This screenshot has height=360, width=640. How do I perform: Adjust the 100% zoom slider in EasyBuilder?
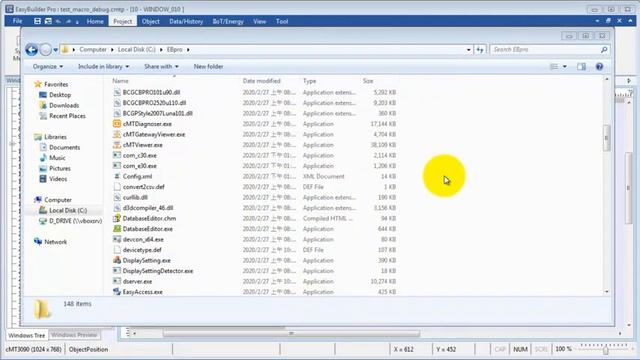[x=606, y=350]
